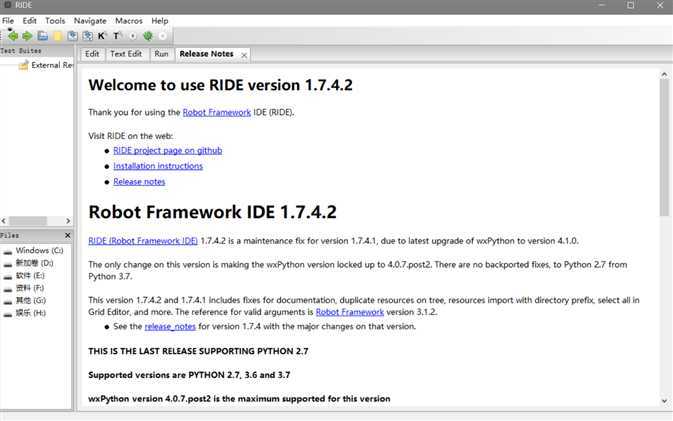Screen dimensions: 673x421
Task: Click the small circle icon after T
Action: (x=133, y=36)
